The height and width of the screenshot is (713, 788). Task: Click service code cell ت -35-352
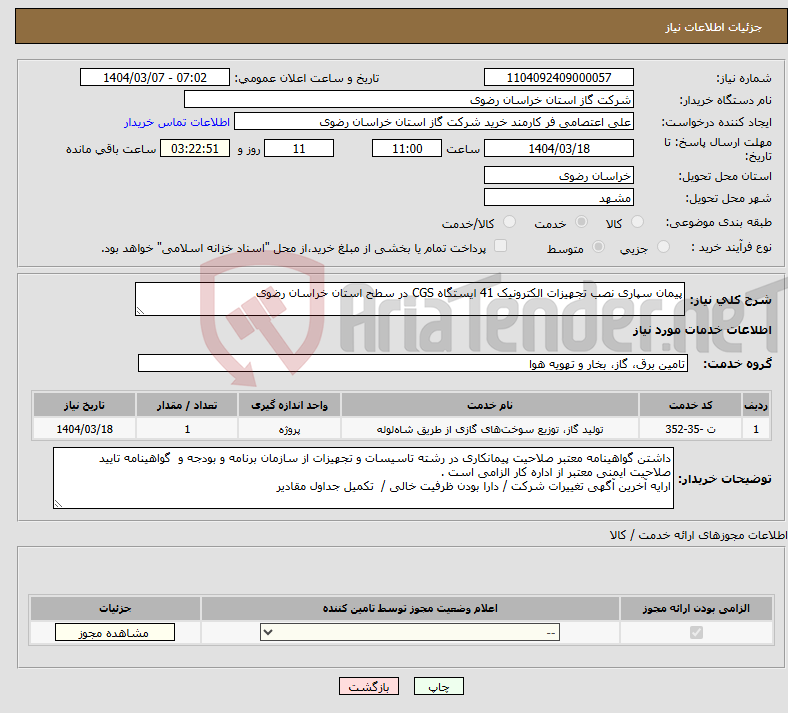691,429
